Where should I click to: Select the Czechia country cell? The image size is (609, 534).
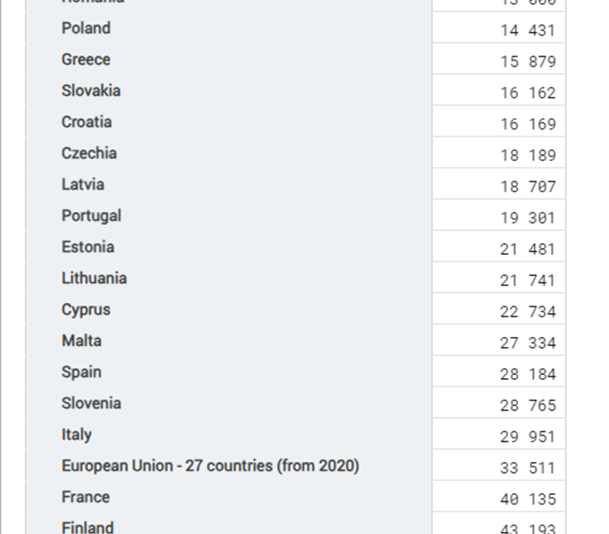tap(89, 153)
